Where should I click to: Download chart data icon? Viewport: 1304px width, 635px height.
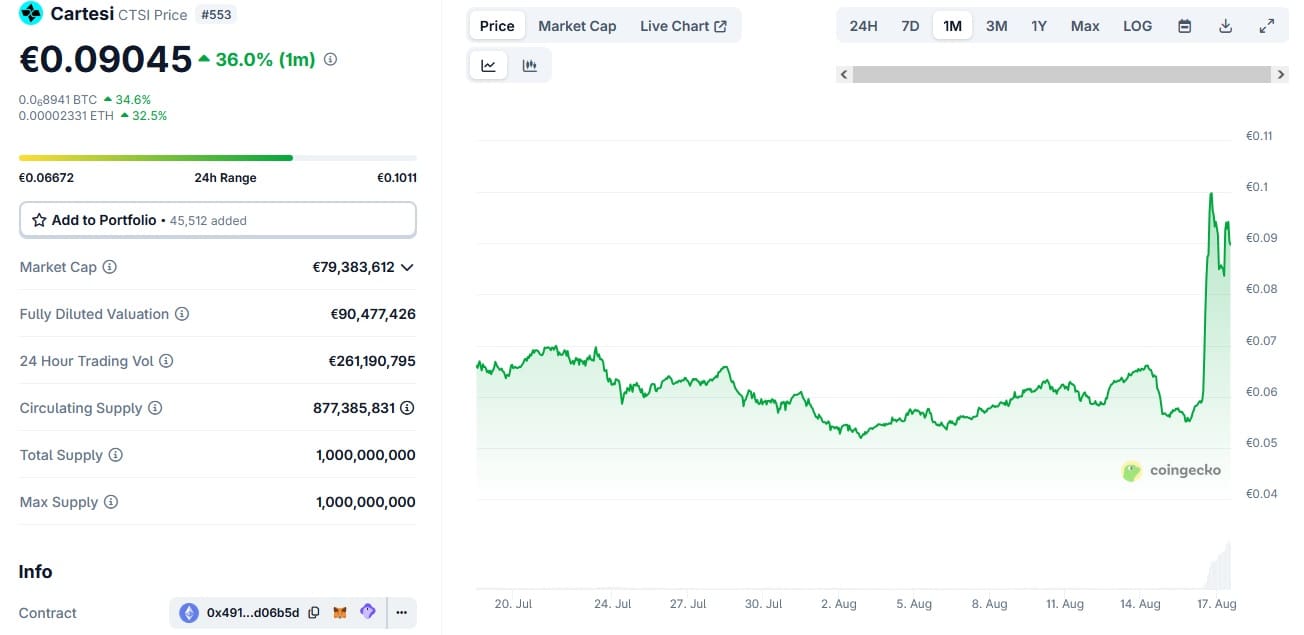point(1225,26)
